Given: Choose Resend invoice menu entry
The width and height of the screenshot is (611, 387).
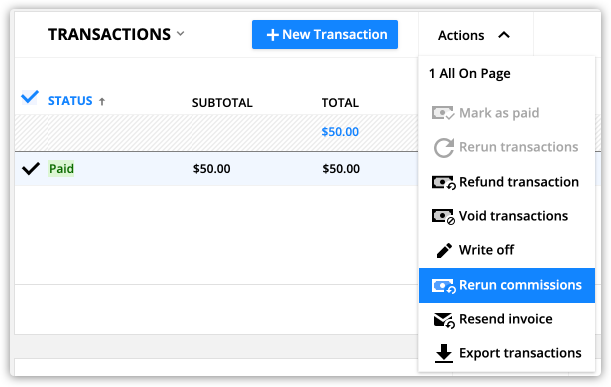Looking at the screenshot, I should [507, 319].
